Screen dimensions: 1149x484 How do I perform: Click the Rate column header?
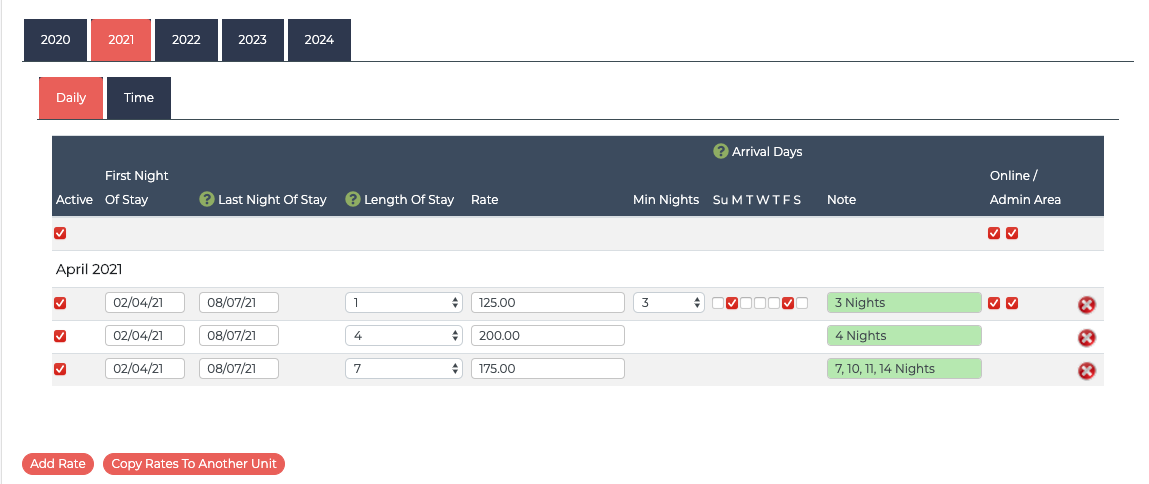[x=484, y=199]
